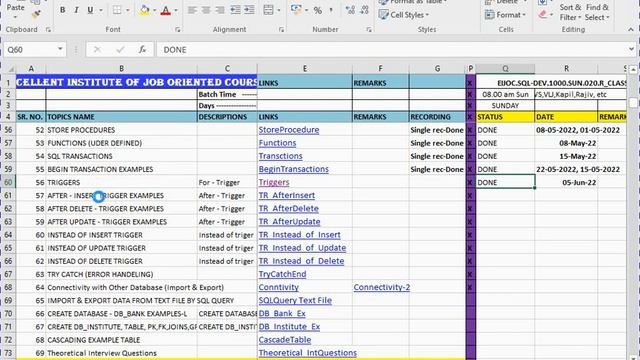Viewport: 640px width, 360px height.
Task: Collapse the ribbon with chevron
Action: coord(631,30)
